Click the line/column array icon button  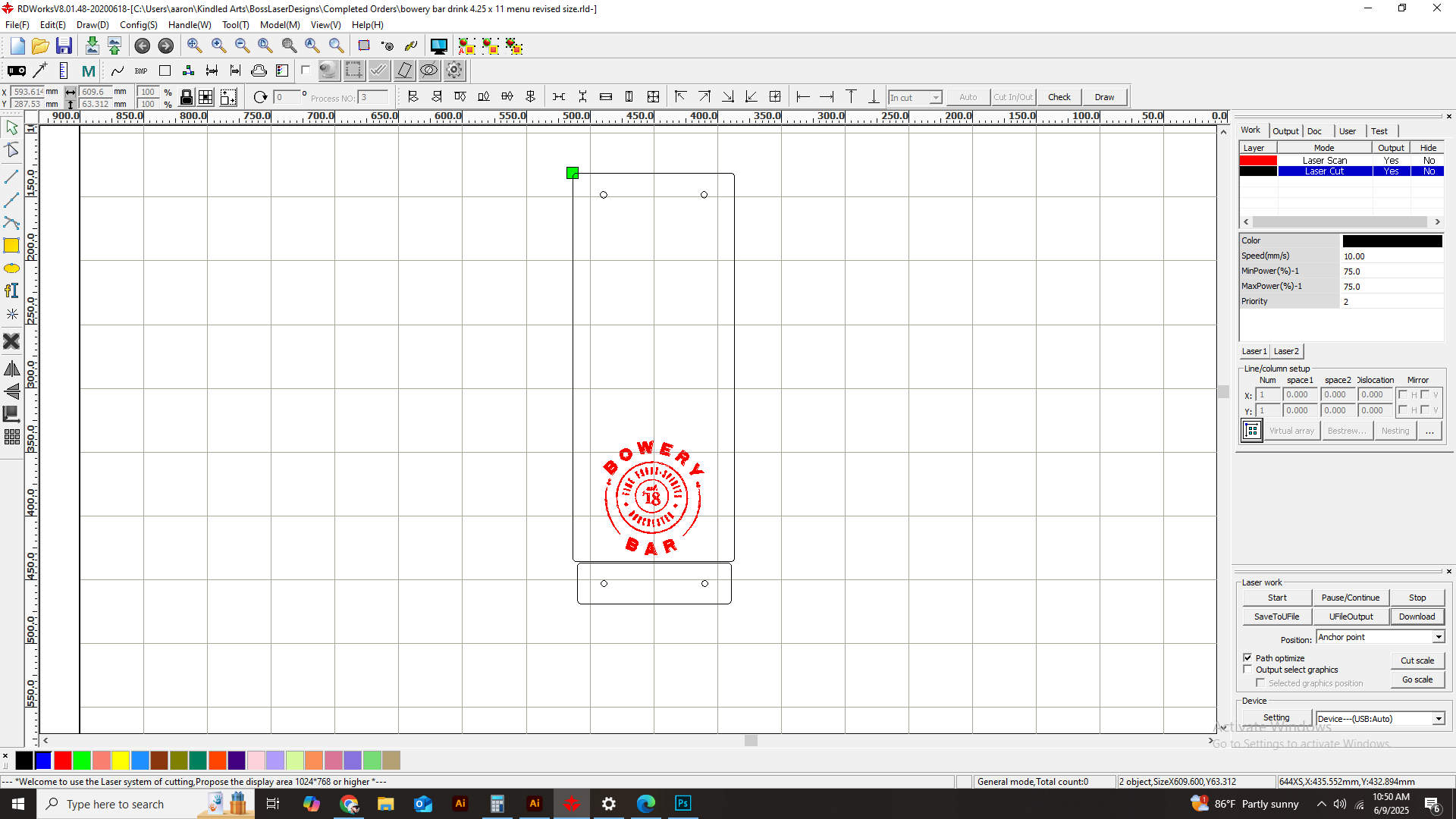1252,431
